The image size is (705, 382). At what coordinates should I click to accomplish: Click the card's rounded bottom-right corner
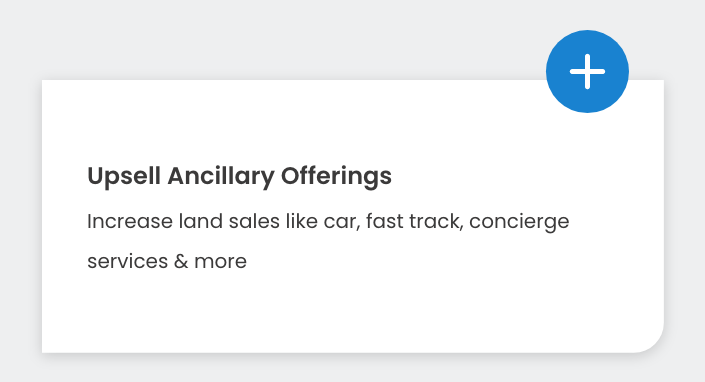[651, 340]
